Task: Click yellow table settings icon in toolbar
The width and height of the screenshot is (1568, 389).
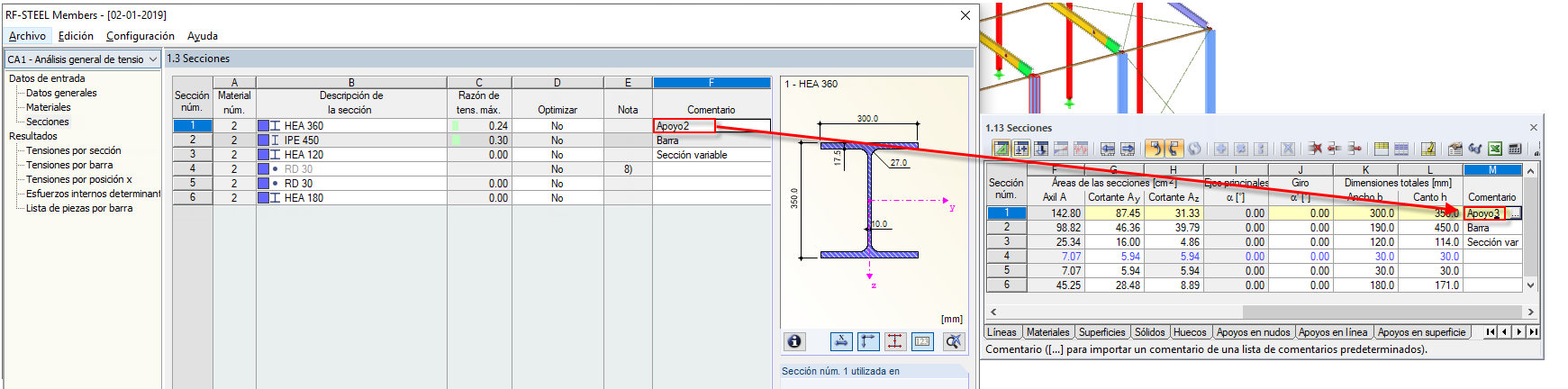Action: tap(1382, 149)
